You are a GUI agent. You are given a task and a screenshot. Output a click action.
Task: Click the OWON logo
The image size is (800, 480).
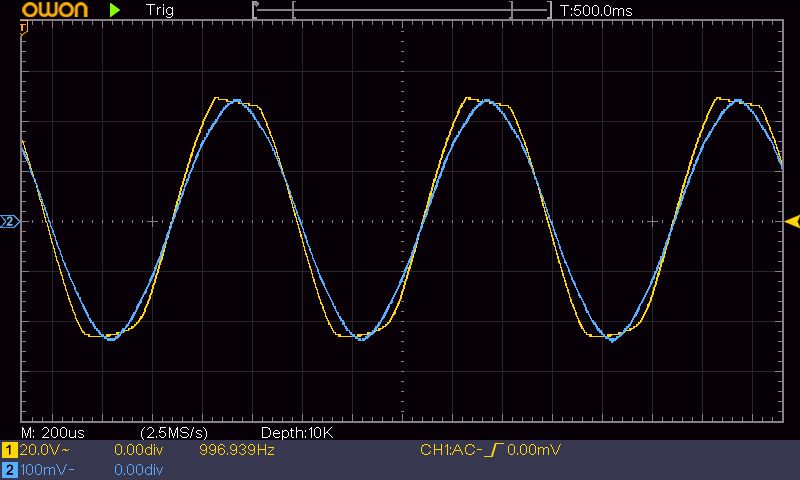pyautogui.click(x=55, y=10)
